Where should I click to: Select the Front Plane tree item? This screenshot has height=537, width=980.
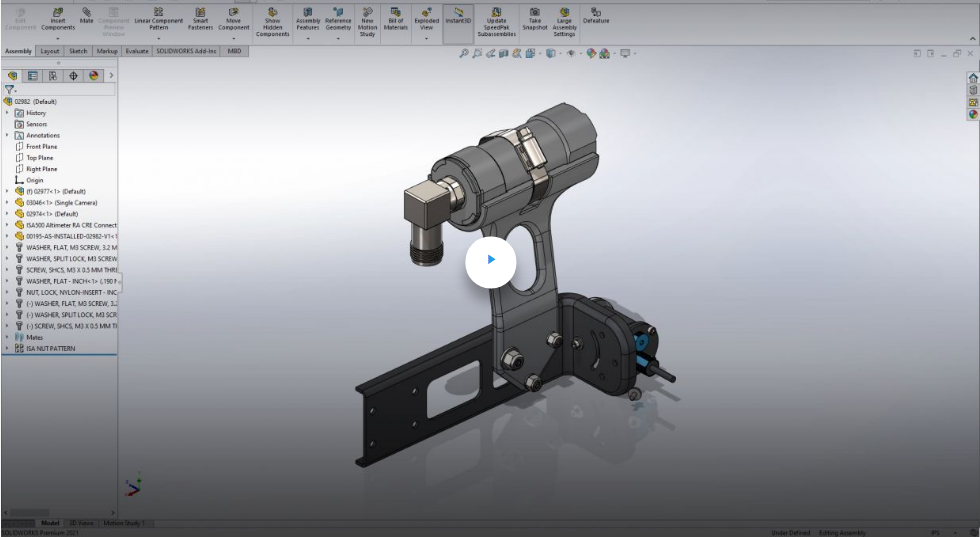41,147
